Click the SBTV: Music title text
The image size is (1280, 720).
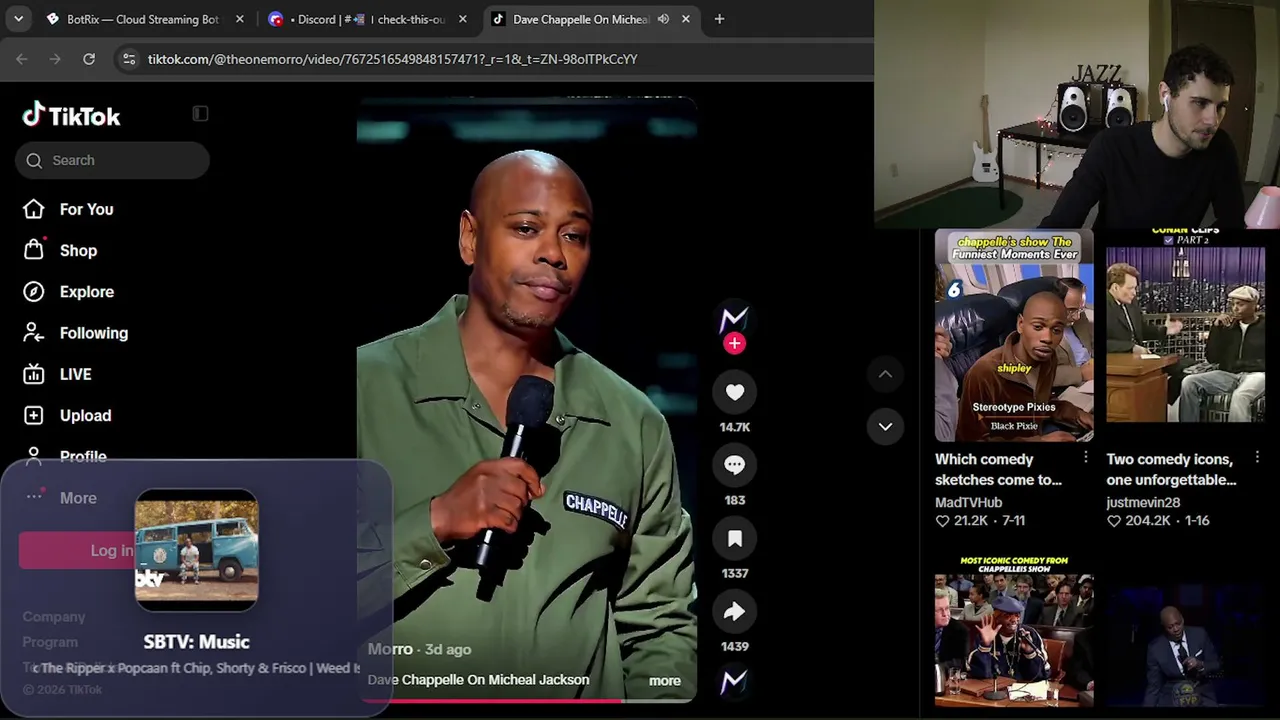coord(196,642)
